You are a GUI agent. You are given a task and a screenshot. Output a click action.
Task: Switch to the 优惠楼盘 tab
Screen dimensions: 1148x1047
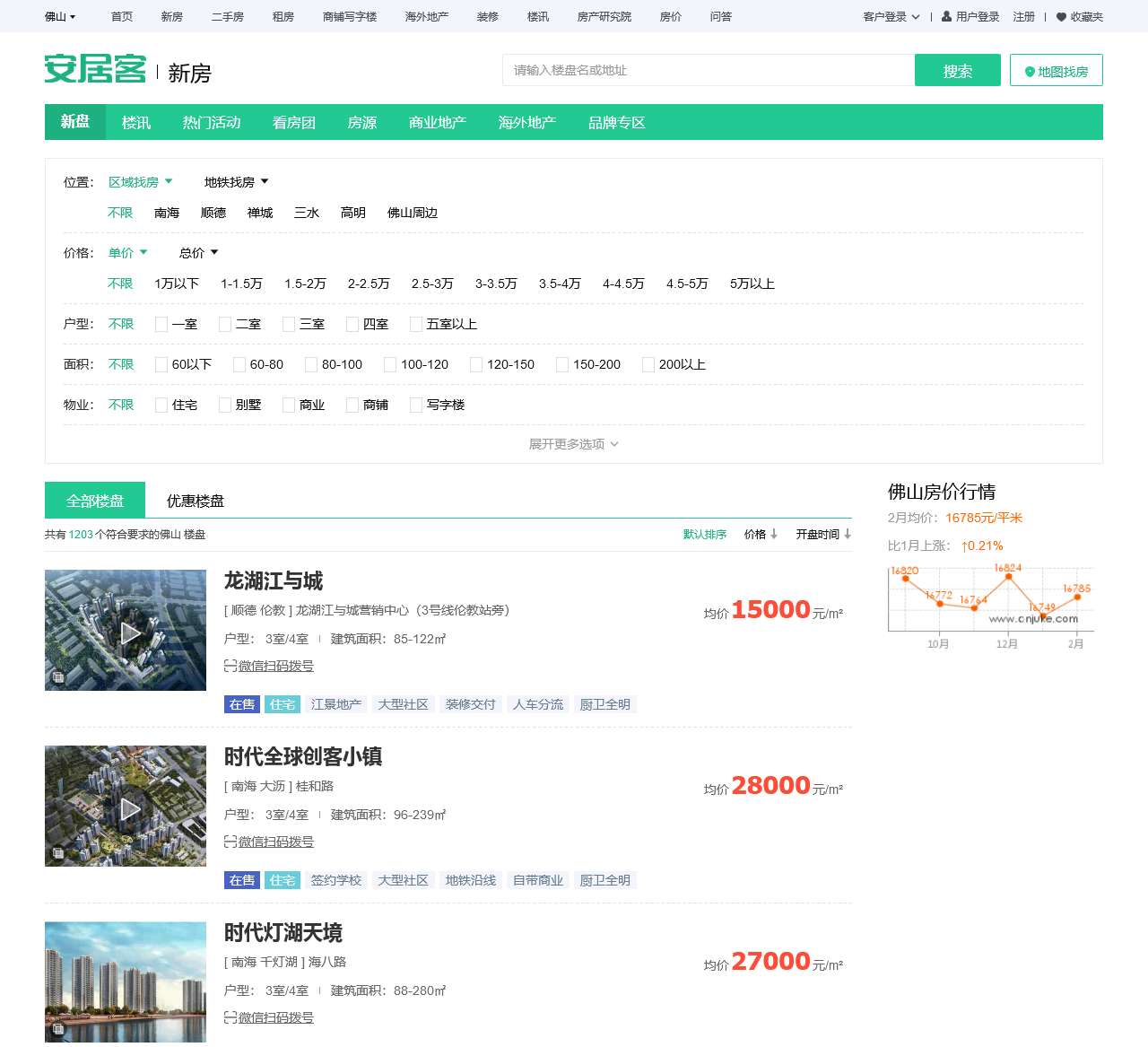196,501
